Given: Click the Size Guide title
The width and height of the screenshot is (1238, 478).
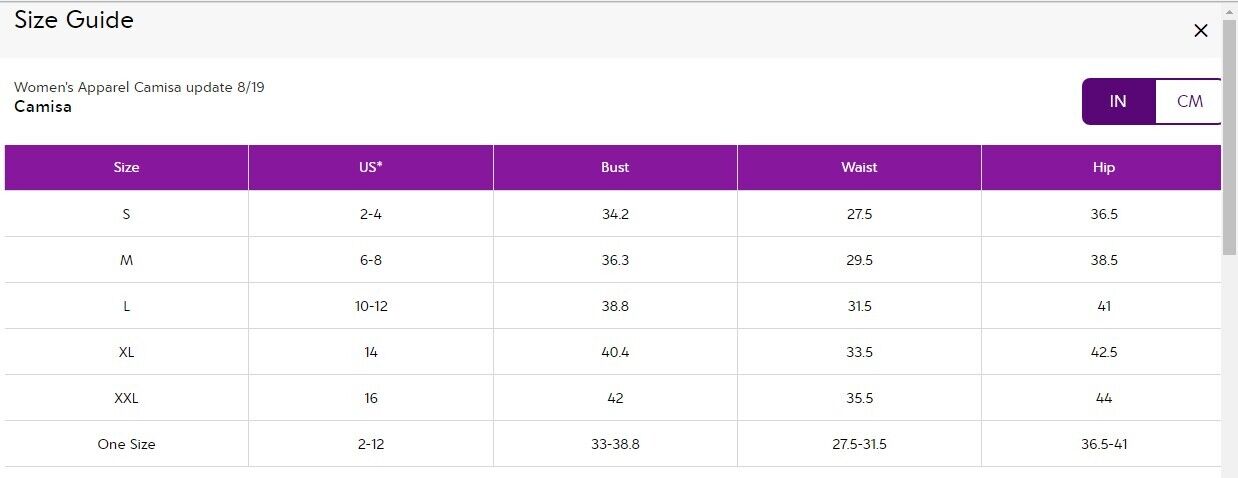Looking at the screenshot, I should pyautogui.click(x=74, y=19).
